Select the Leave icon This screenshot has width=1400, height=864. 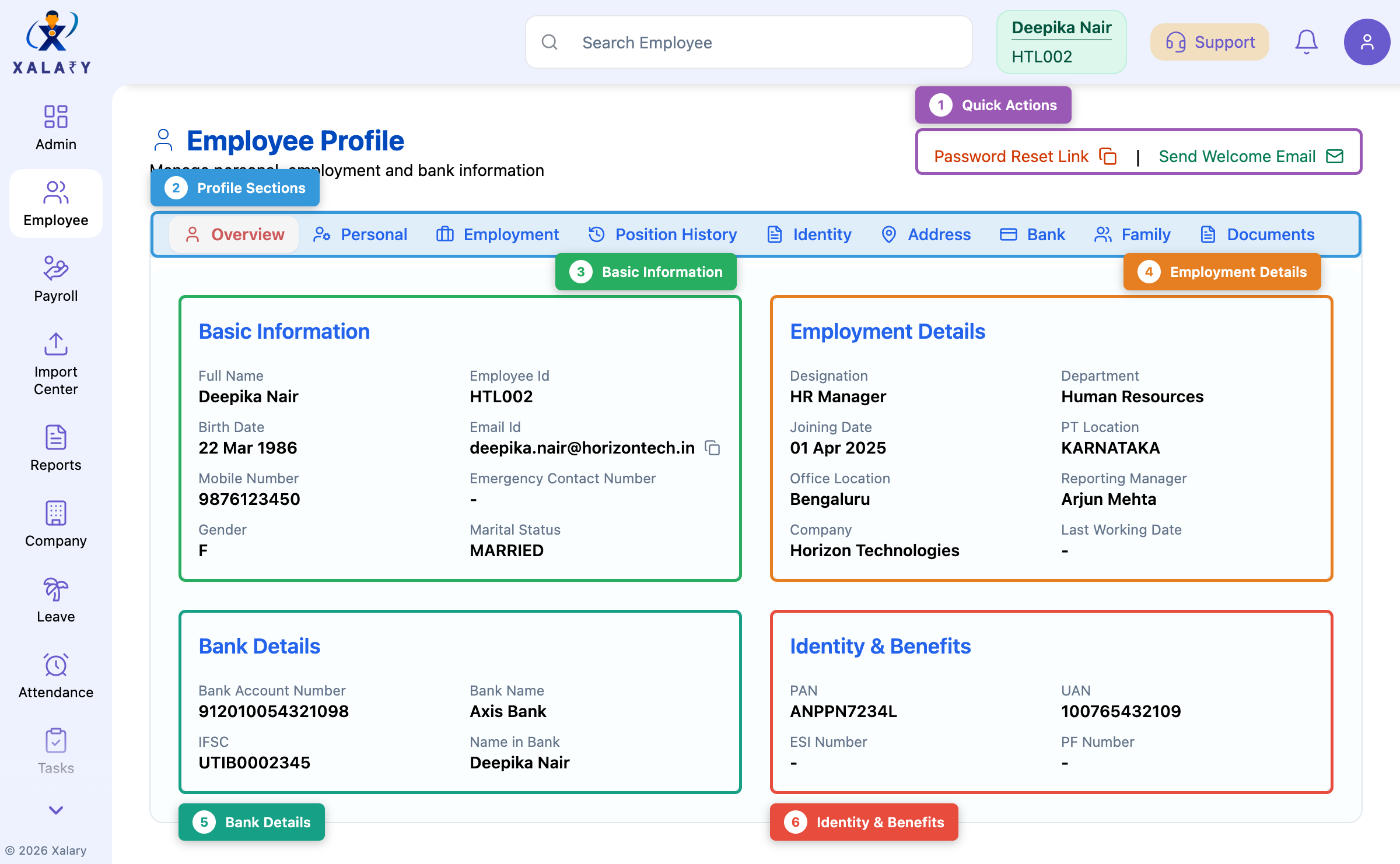[55, 599]
